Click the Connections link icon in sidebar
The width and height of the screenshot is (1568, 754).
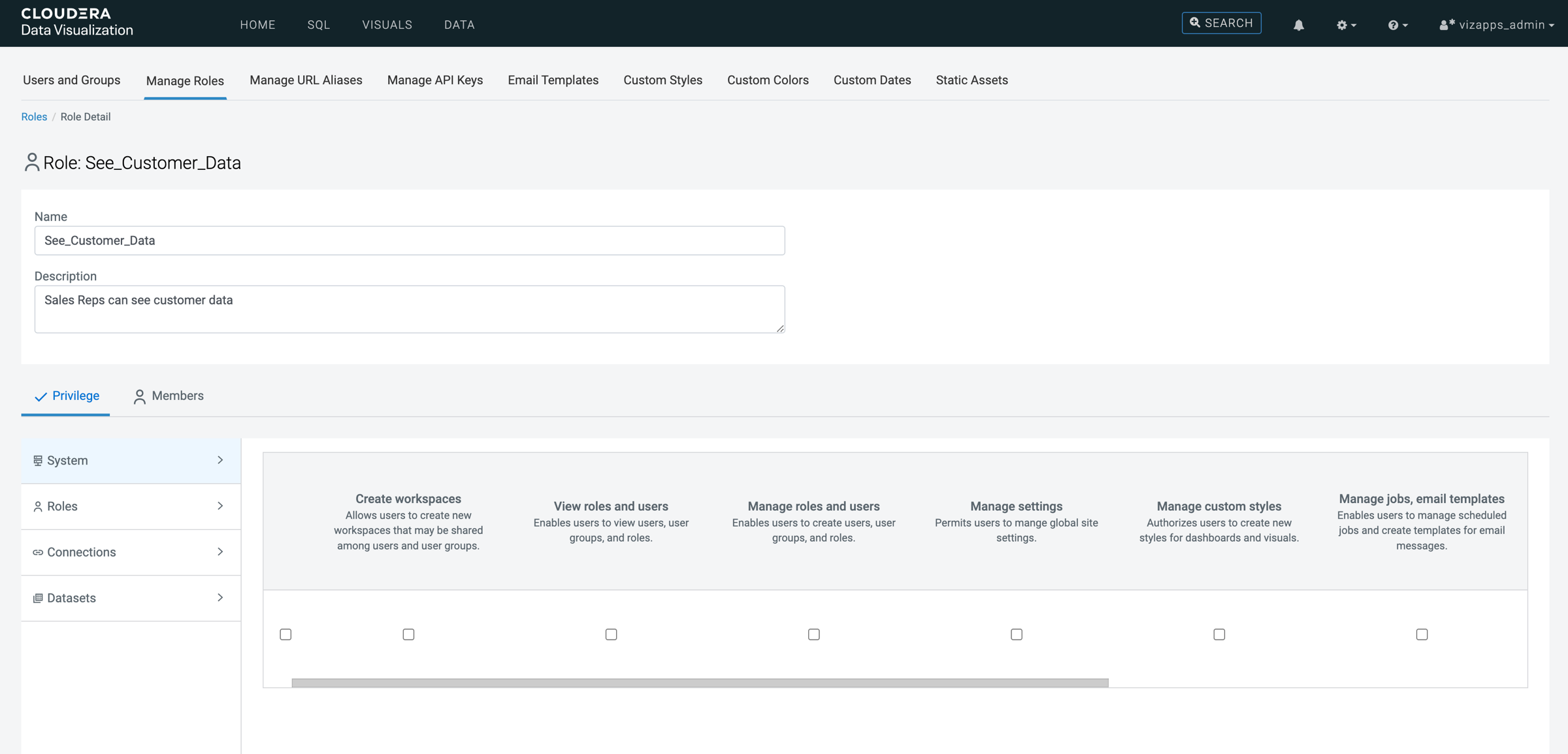(x=38, y=552)
